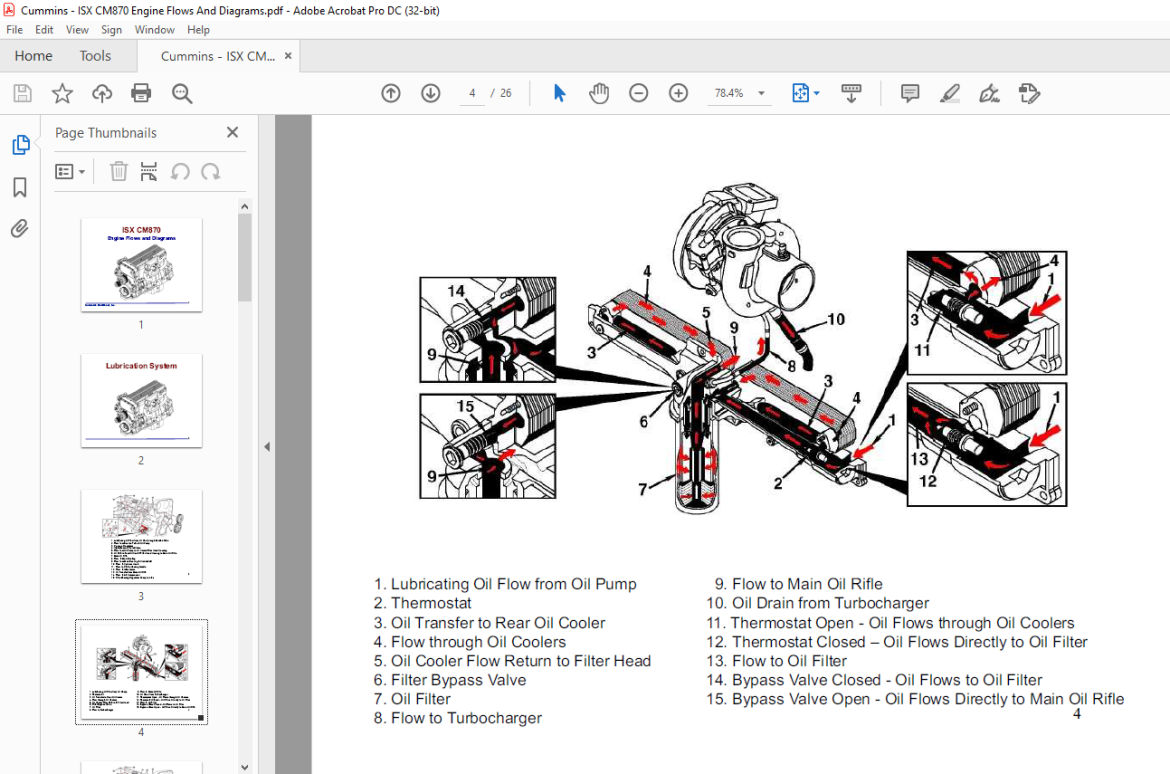Screen dimensions: 1170x774
Task: Click legend item '2. Thermostat'
Action: click(422, 603)
